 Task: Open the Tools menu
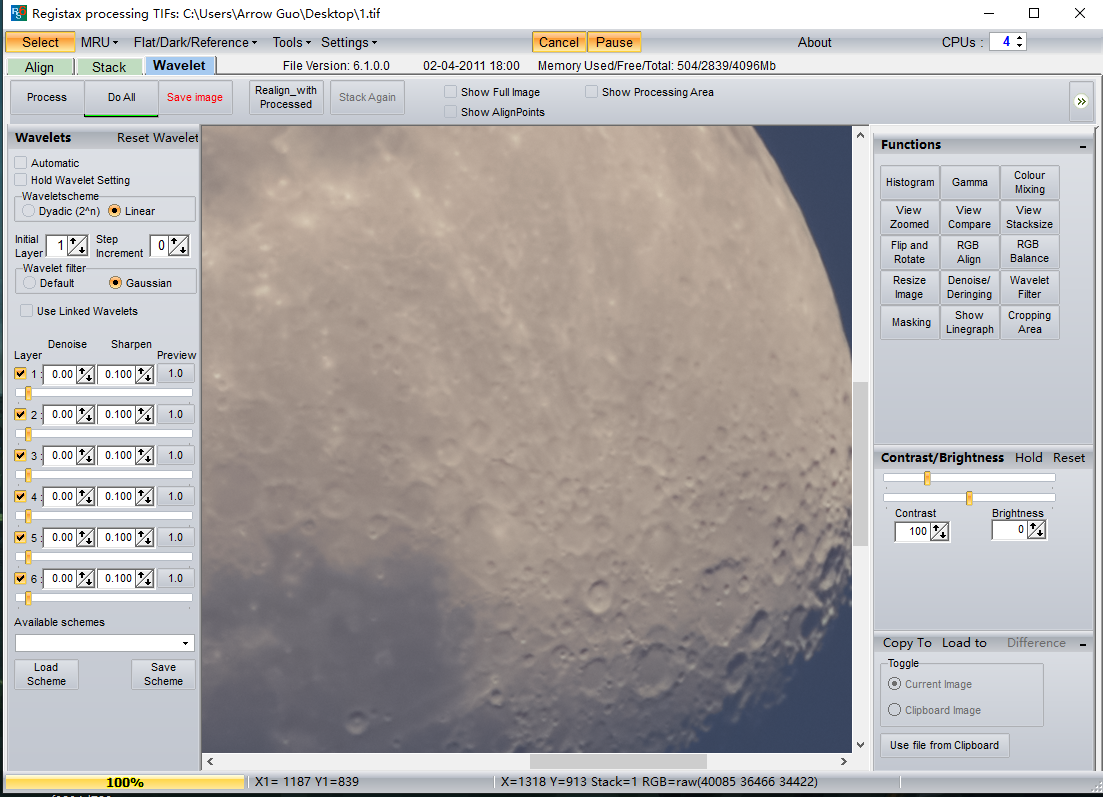click(291, 43)
